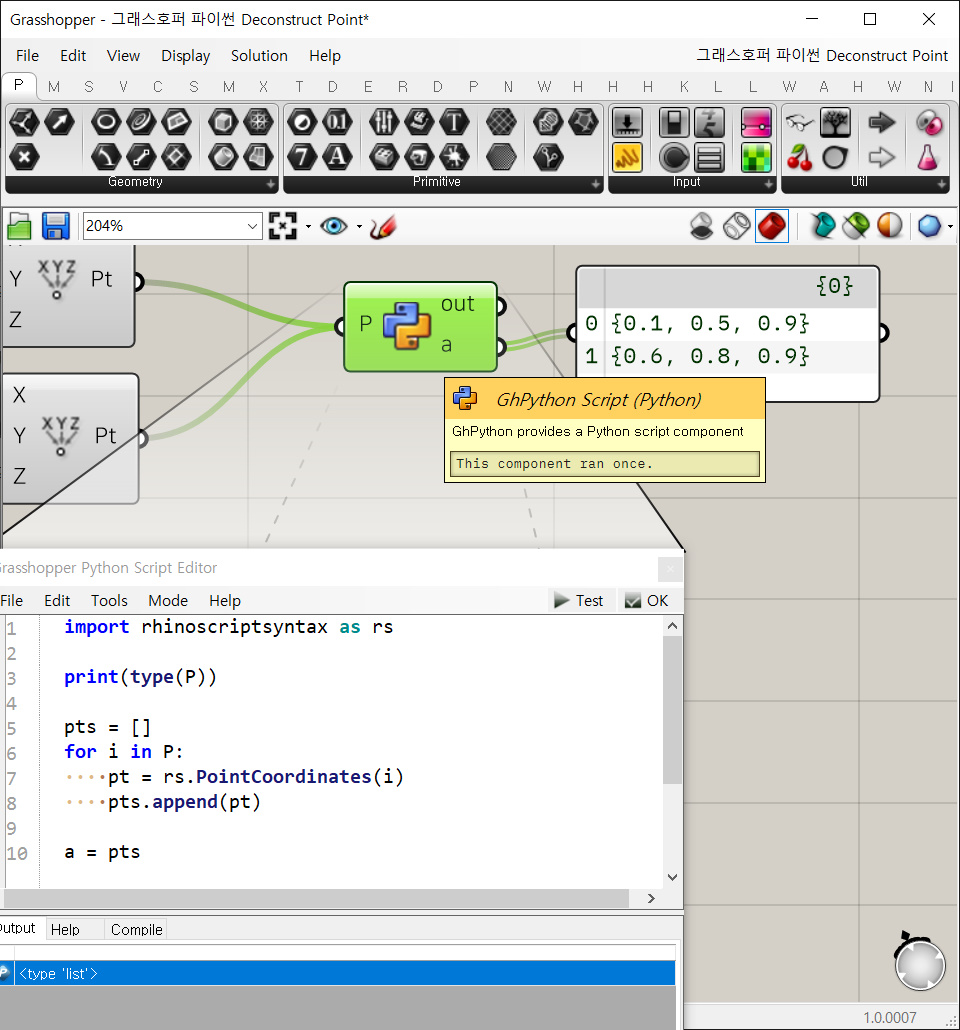Select the Control Knob input icon
Screen dimensions: 960x1030
coord(674,158)
